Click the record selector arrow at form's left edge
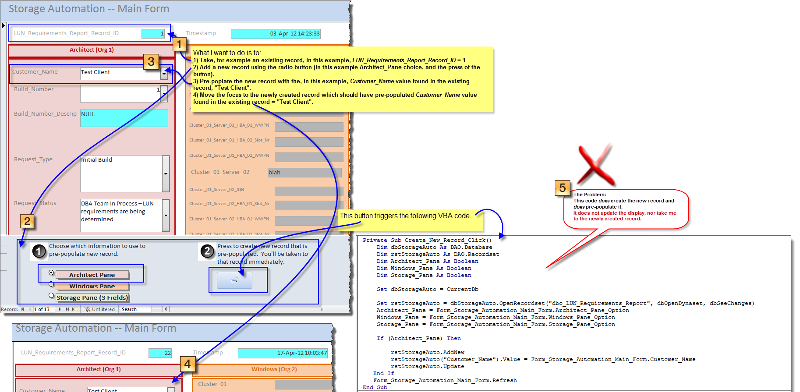Image resolution: width=800 pixels, height=392 pixels. coord(4,25)
